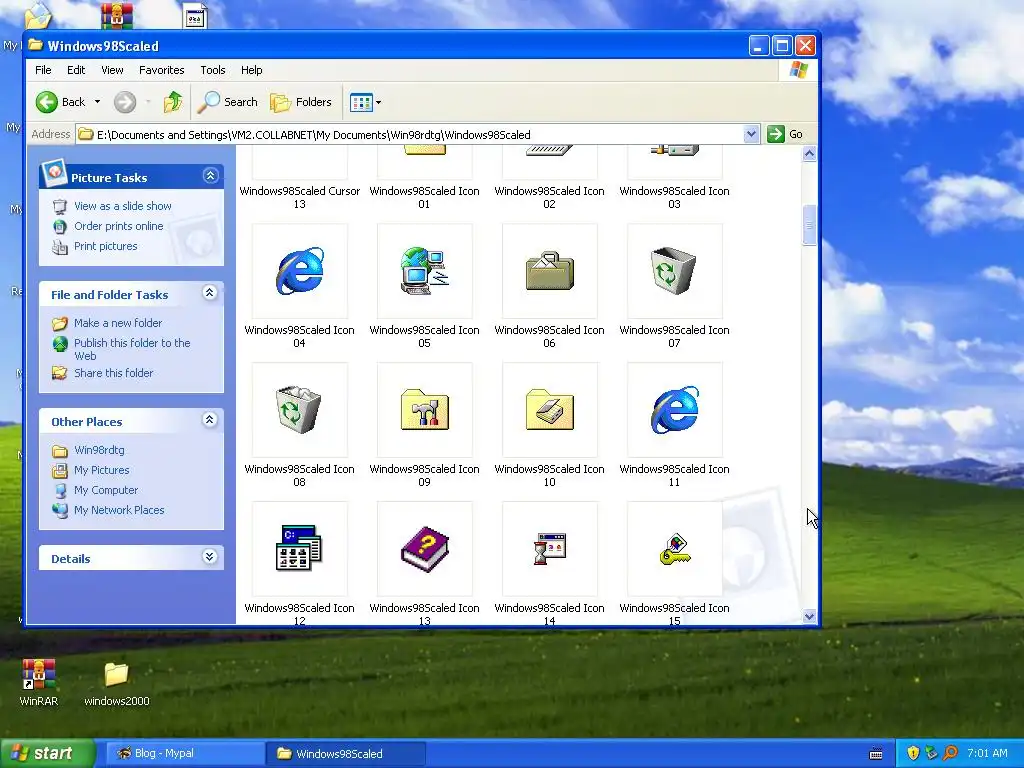Select WinRAR desktop shortcut

click(39, 682)
